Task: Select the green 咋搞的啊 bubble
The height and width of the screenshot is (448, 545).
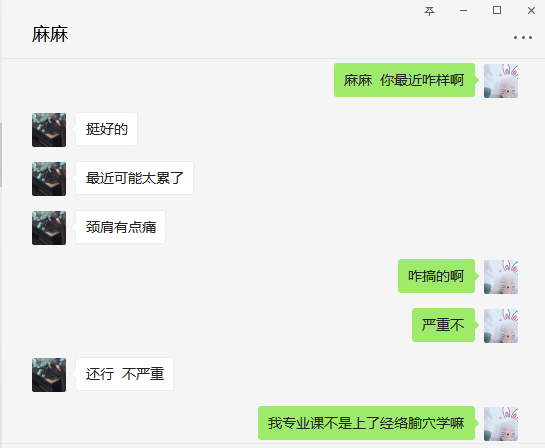Action: click(x=436, y=276)
